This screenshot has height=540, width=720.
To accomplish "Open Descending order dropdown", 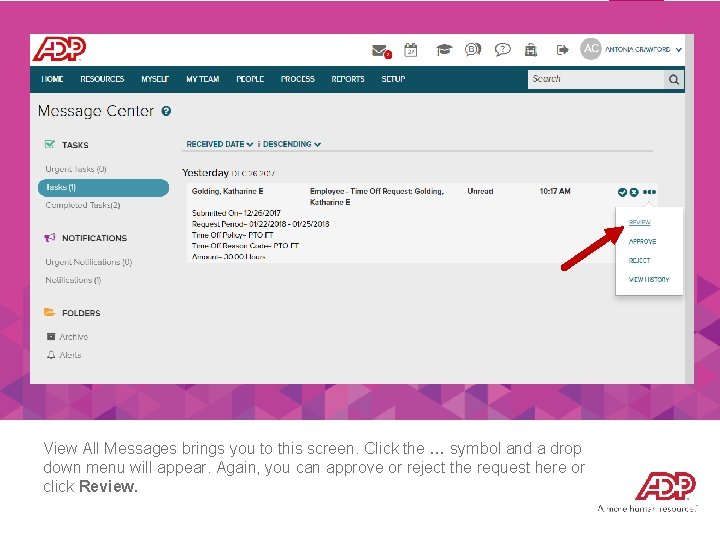I will point(292,144).
